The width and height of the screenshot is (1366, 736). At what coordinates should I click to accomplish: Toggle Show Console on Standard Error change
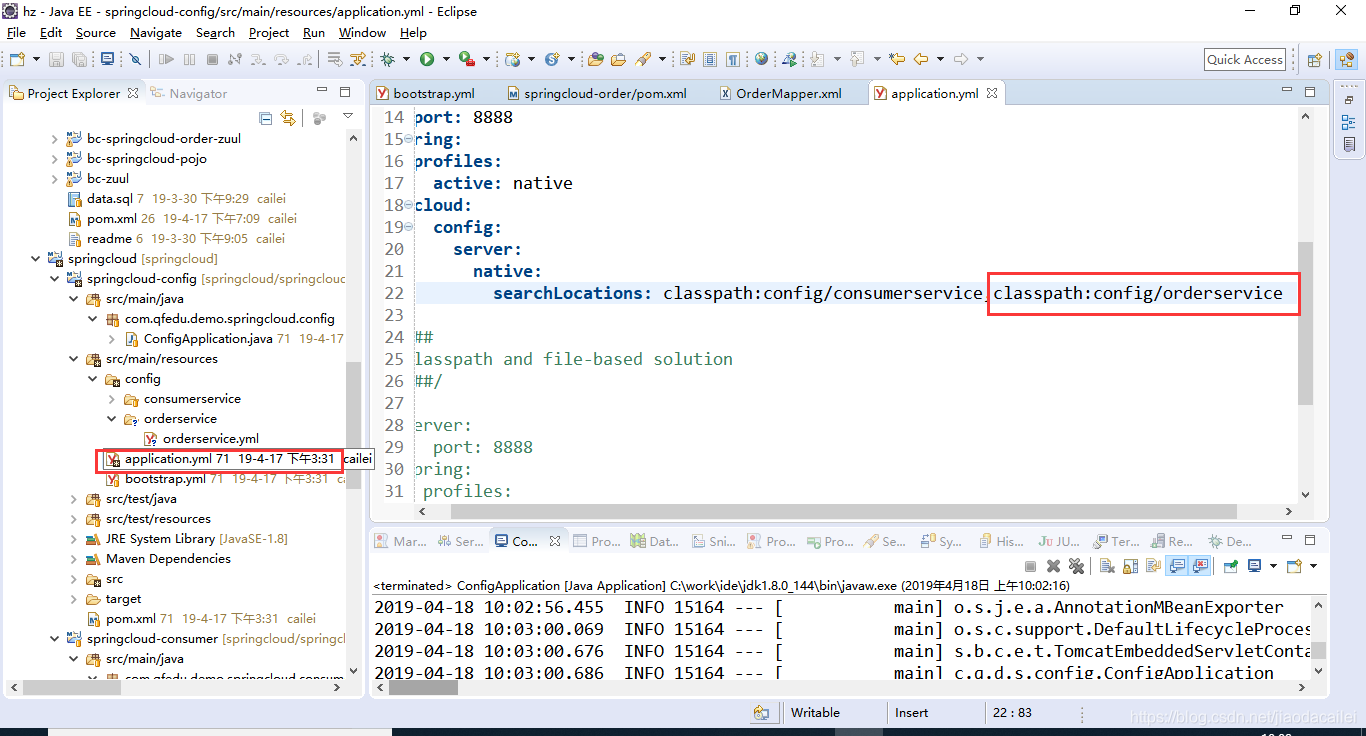[1199, 566]
